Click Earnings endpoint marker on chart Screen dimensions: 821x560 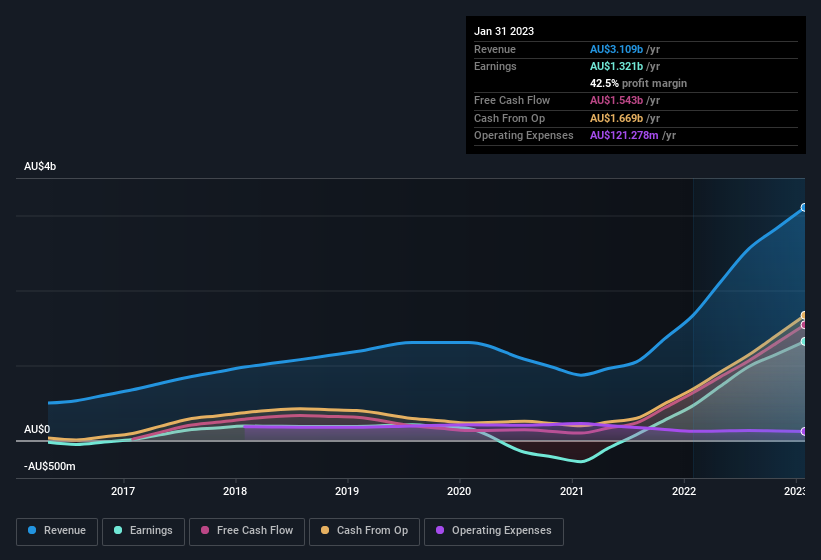[x=804, y=341]
